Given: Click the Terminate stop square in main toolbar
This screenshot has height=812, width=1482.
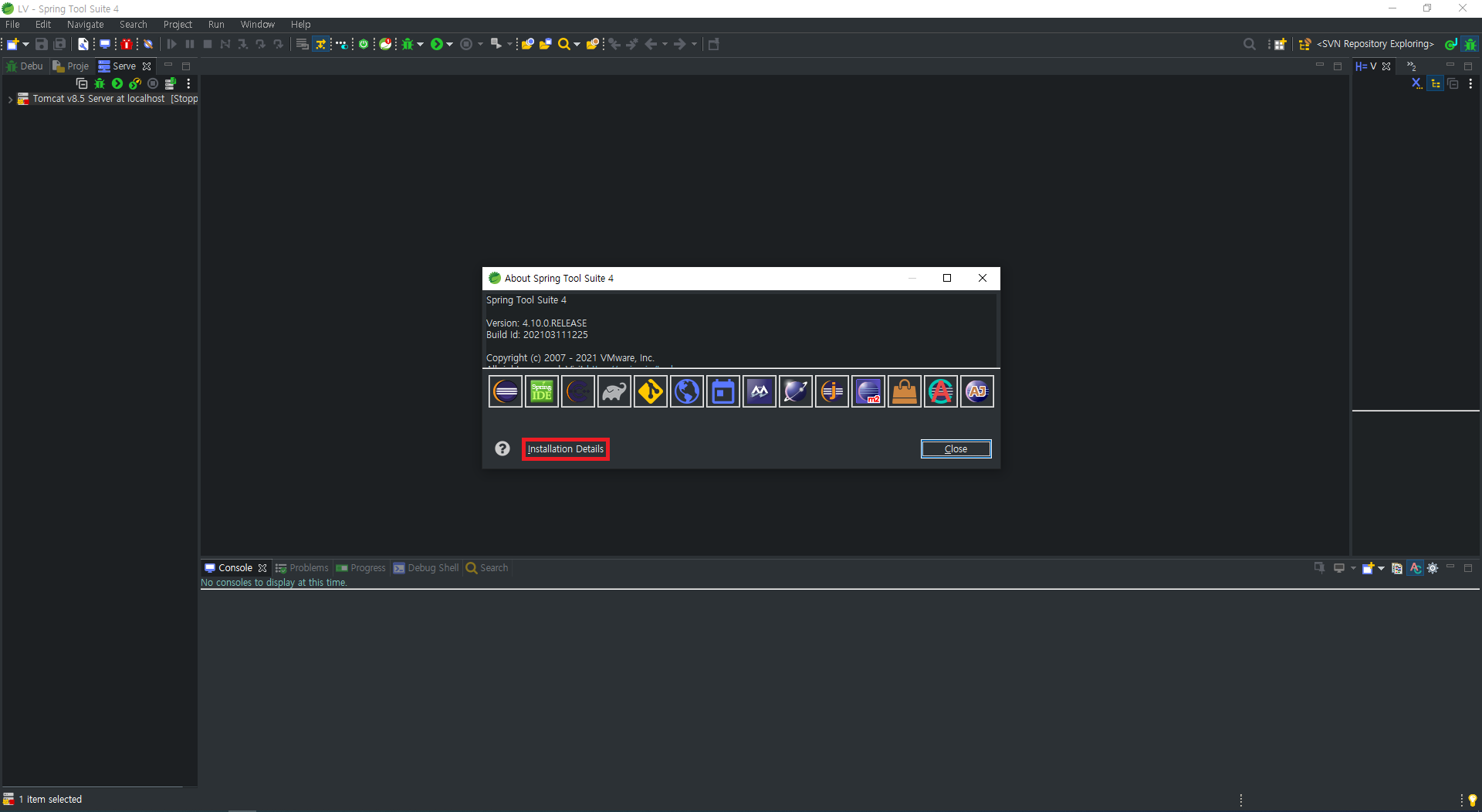Looking at the screenshot, I should point(208,44).
